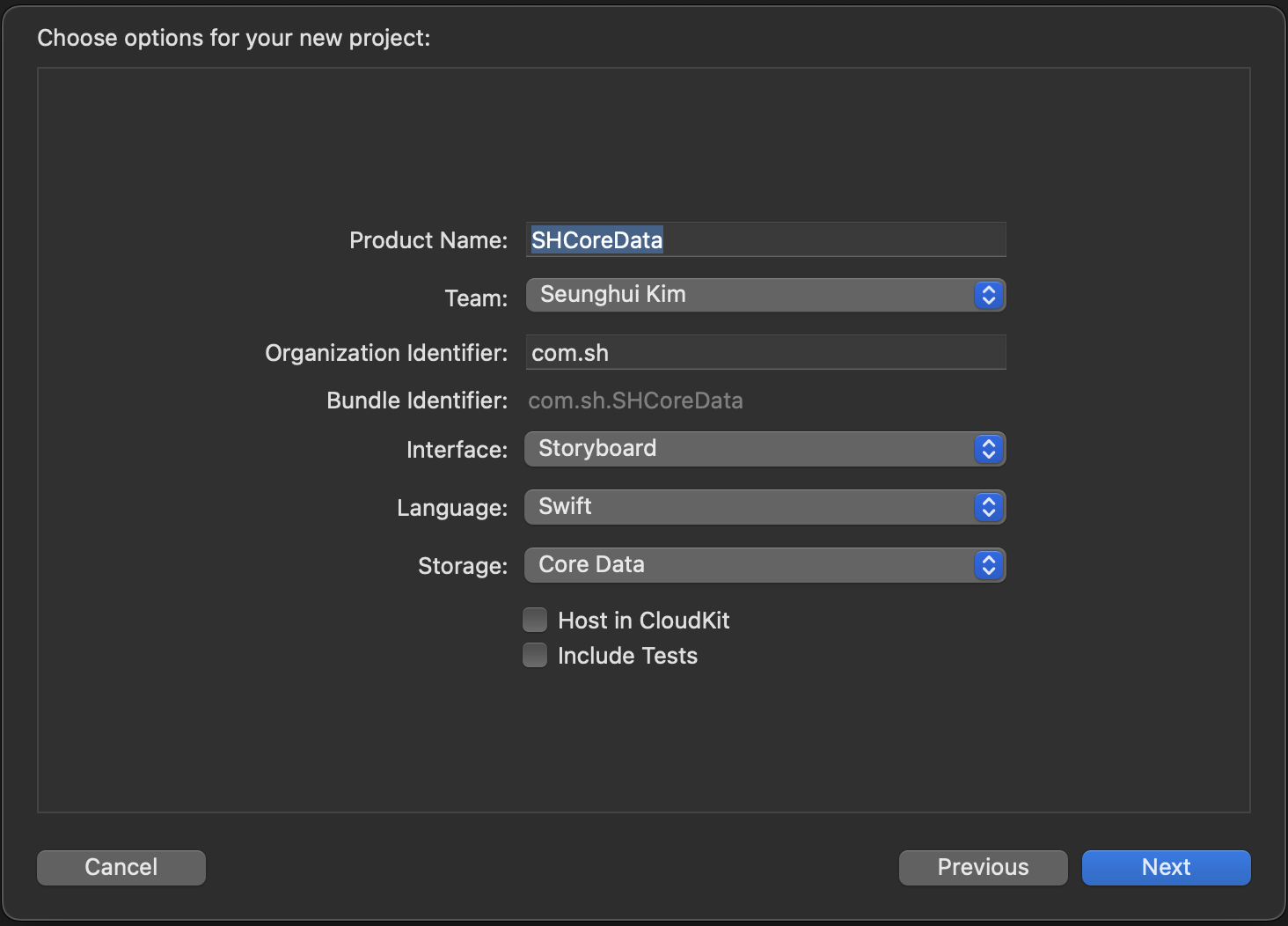
Task: Click the blue chevron arrows on Storage popup
Action: click(x=988, y=565)
